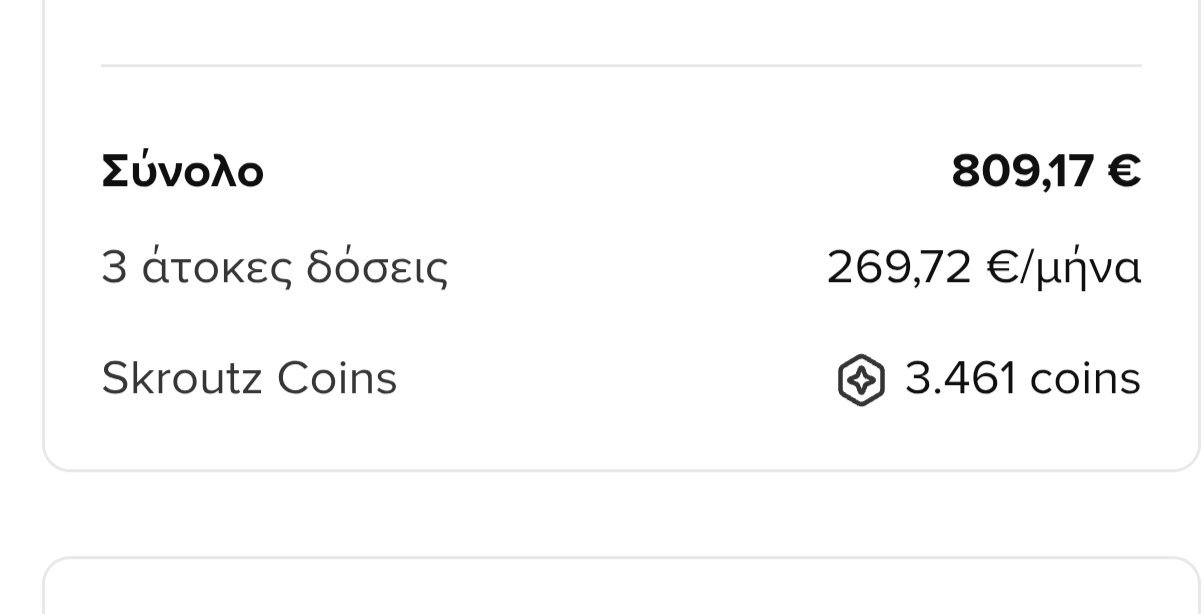Tap the word coins after 3.461

click(1085, 379)
